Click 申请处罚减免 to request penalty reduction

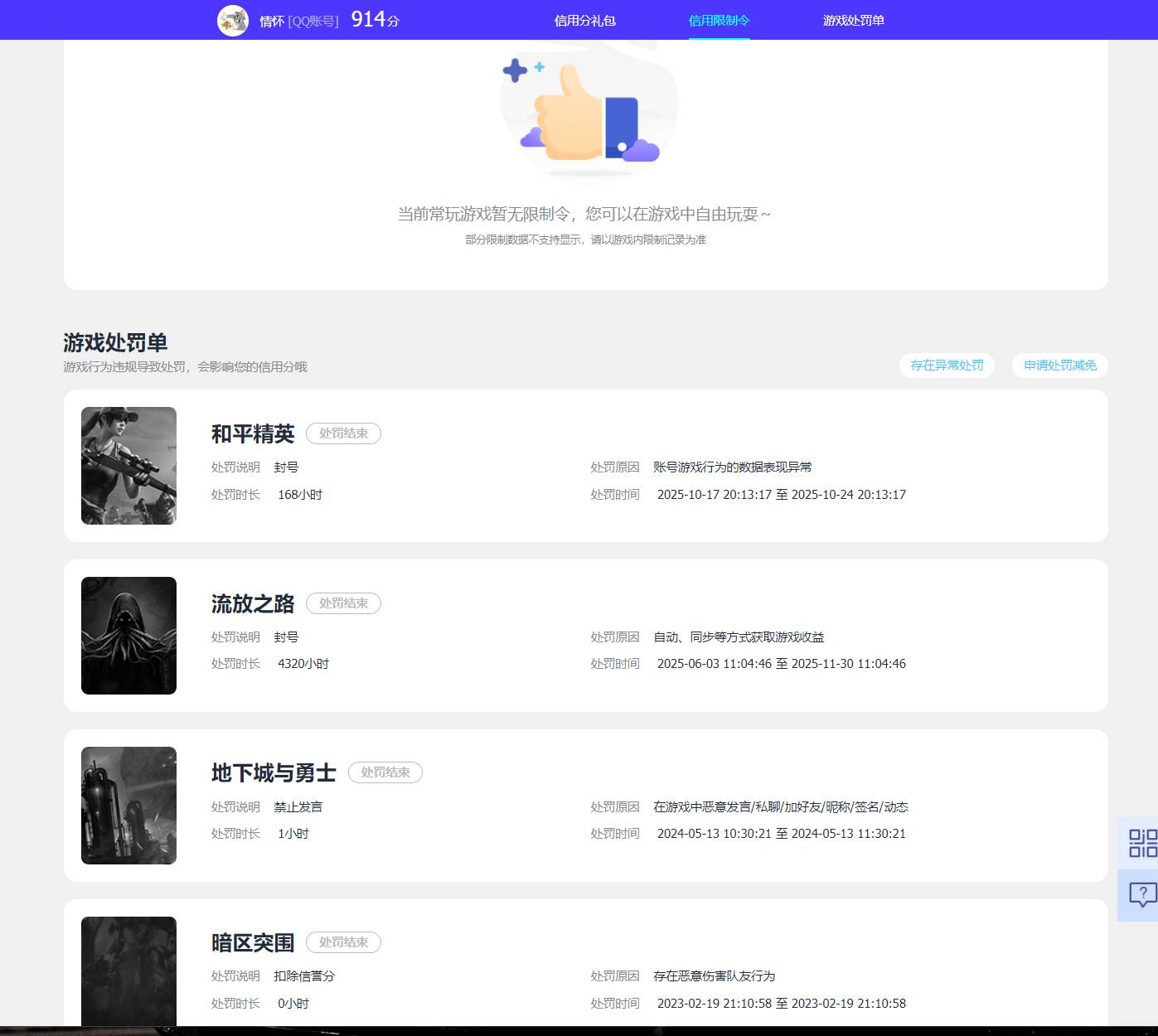pyautogui.click(x=1059, y=365)
